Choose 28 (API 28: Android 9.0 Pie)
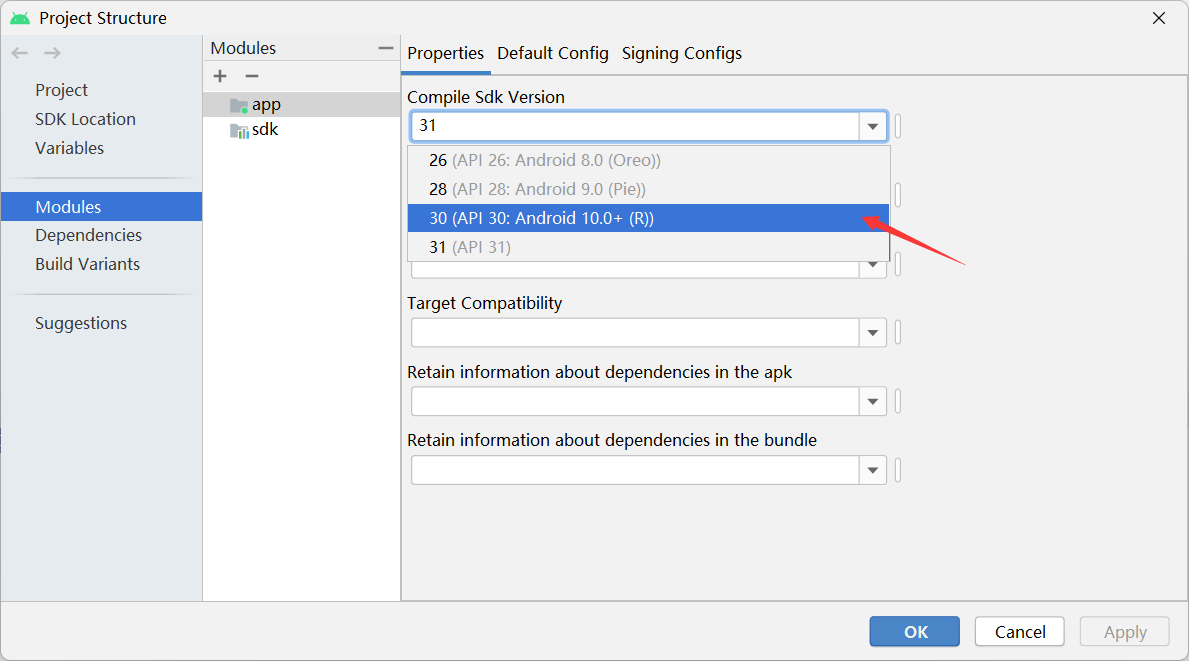 [x=648, y=189]
